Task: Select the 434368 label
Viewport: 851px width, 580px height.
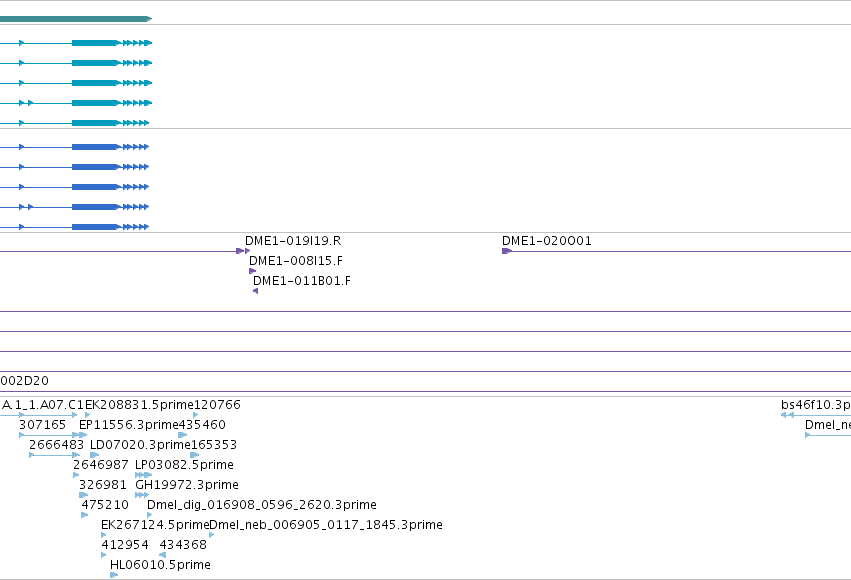Action: pos(183,545)
